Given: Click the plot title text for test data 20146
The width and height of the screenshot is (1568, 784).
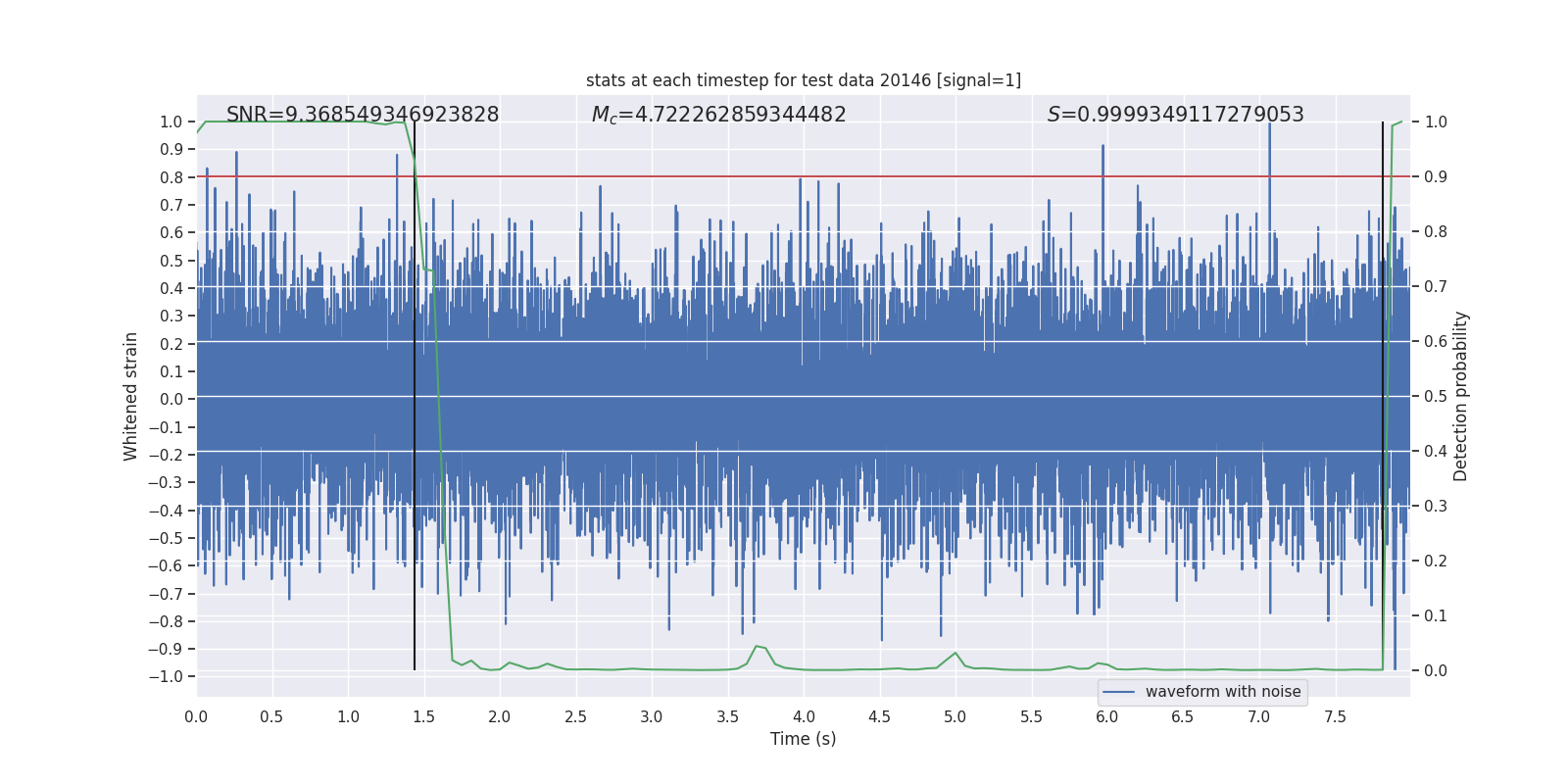Looking at the screenshot, I should 804,80.
